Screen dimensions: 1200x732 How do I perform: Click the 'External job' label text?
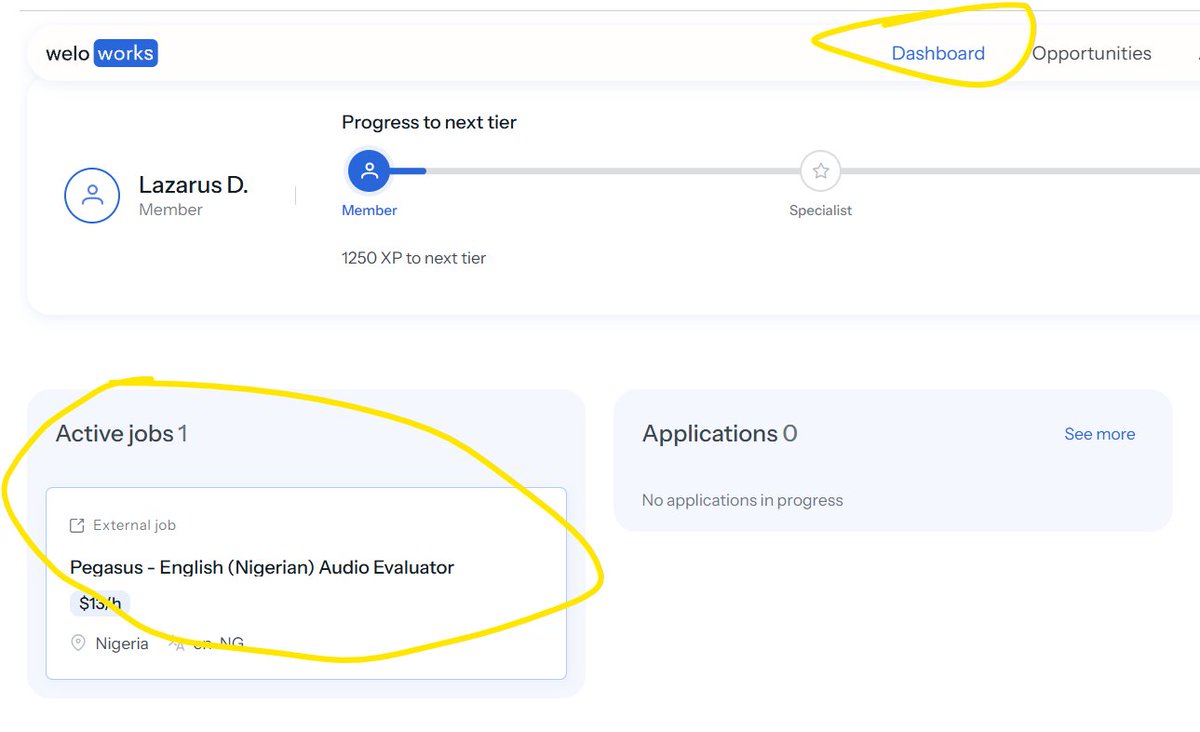click(x=134, y=525)
